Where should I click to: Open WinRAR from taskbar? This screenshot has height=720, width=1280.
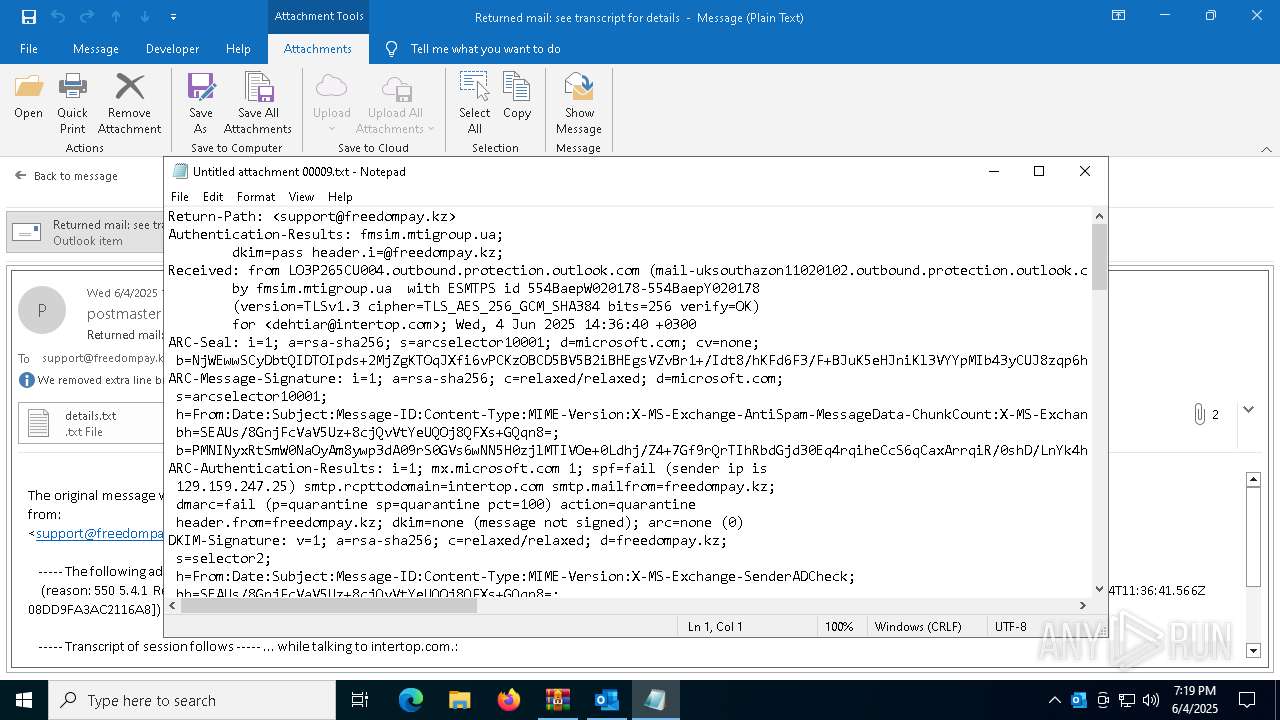pos(557,700)
